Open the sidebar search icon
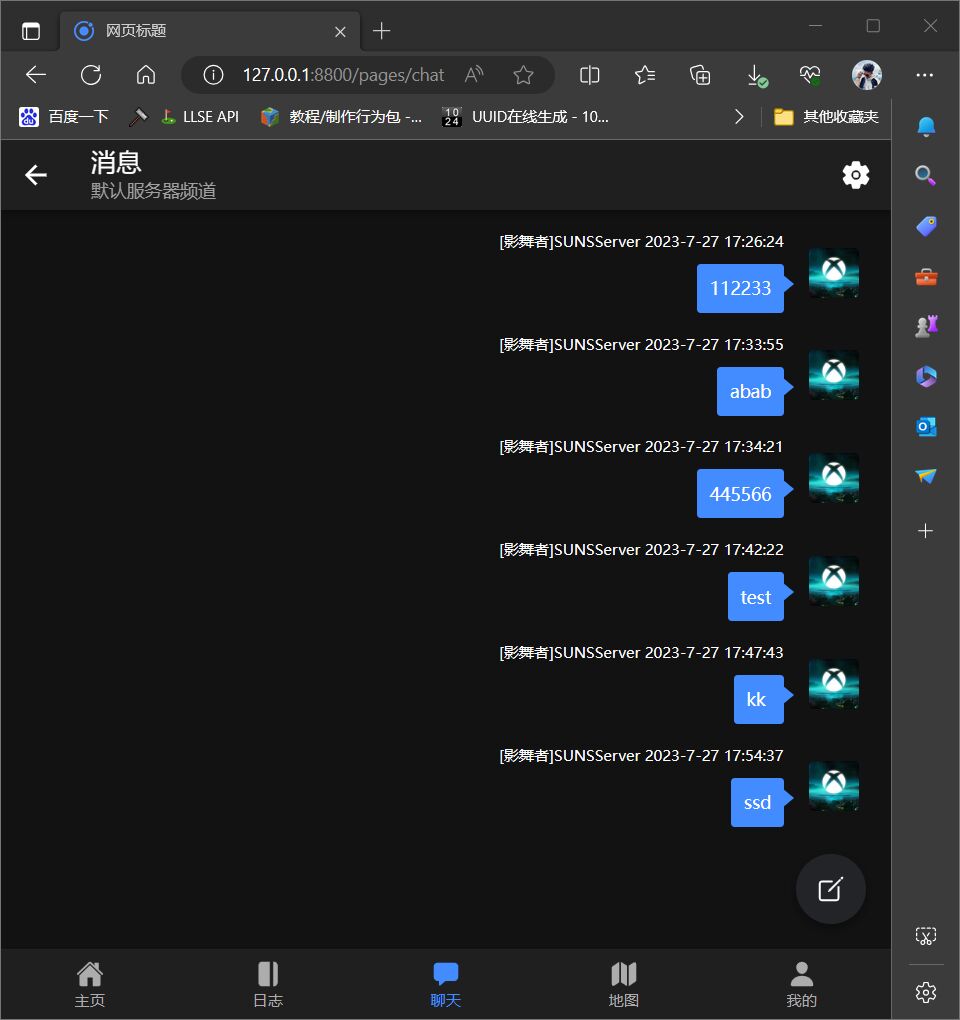 925,175
